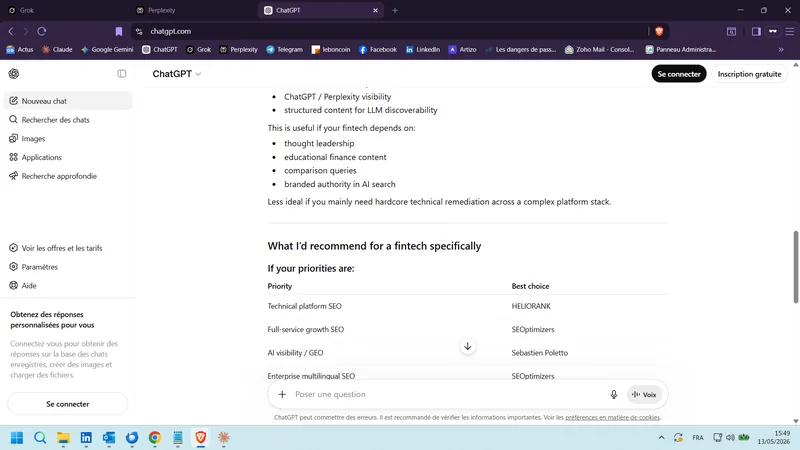The width and height of the screenshot is (800, 450).
Task: Click Sebastien Poletto table cell
Action: [x=539, y=353]
